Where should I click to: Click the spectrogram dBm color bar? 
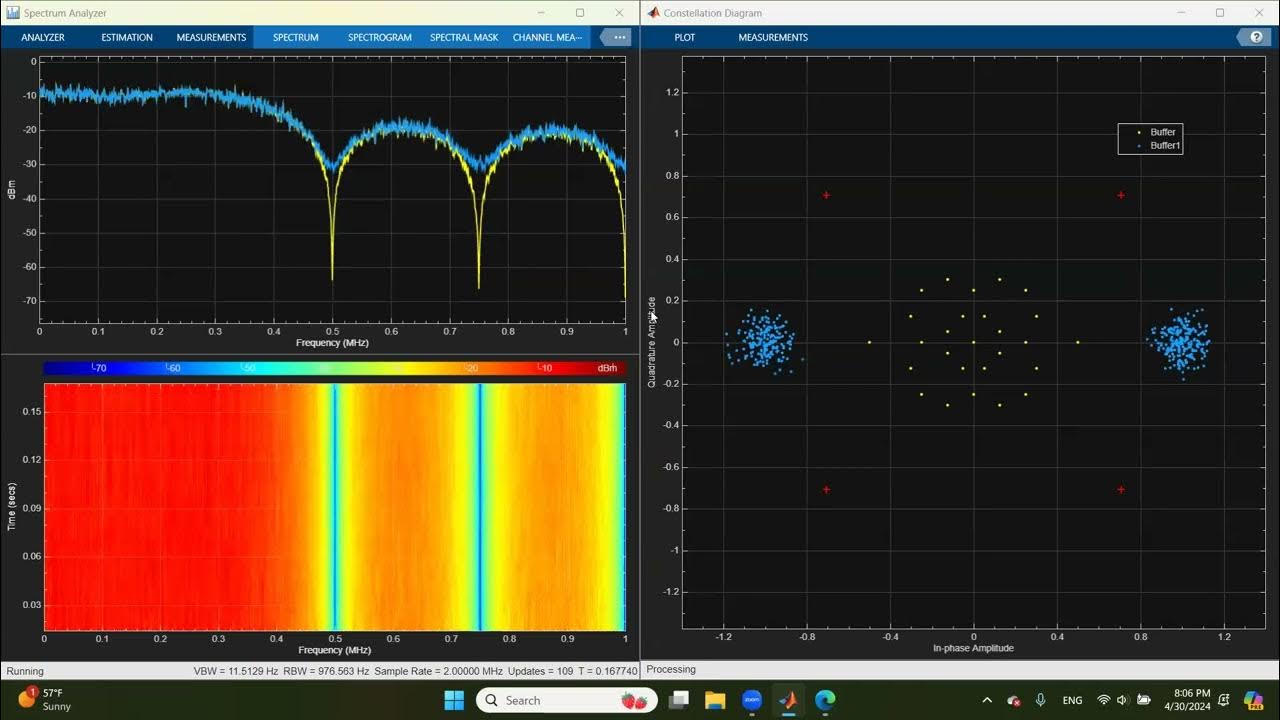point(334,368)
